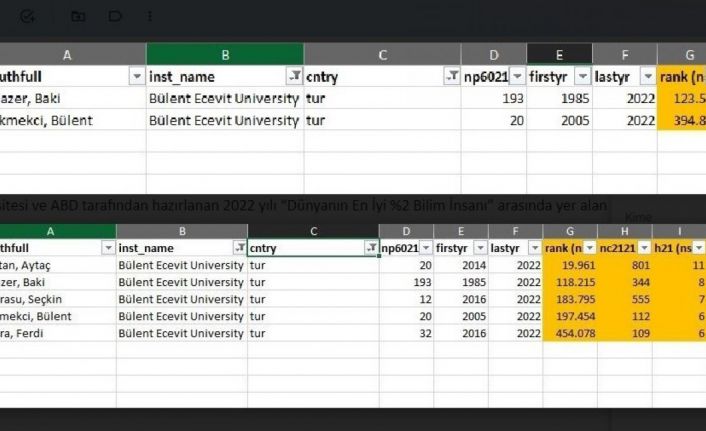This screenshot has height=431, width=706.
Task: Click 'ra, Ferdi' name cell in bottom sheet
Action: point(58,333)
